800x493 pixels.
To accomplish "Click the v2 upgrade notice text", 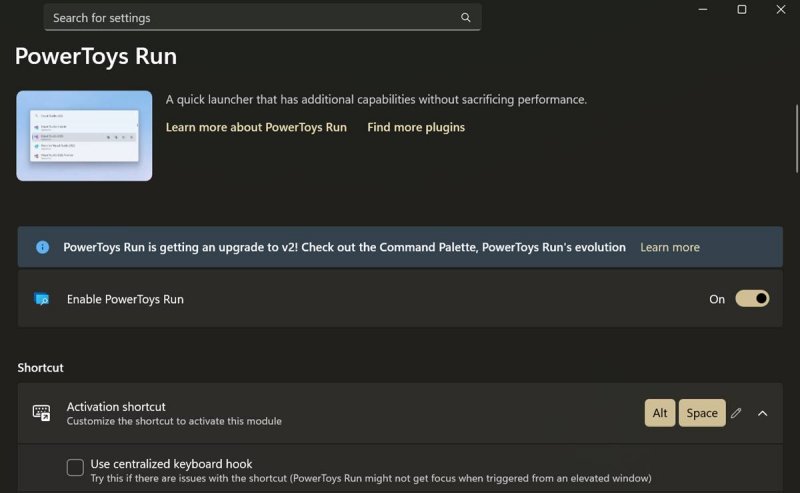I will pos(344,247).
